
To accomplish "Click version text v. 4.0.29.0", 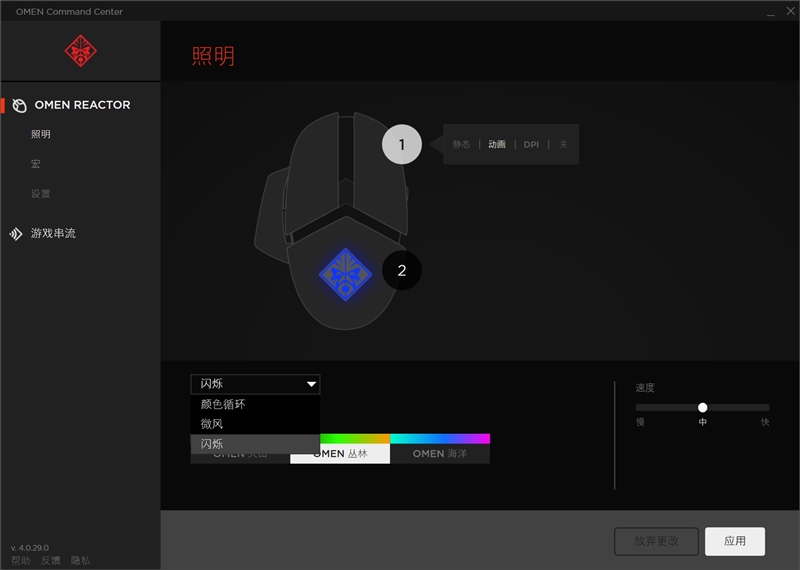I will (x=30, y=548).
